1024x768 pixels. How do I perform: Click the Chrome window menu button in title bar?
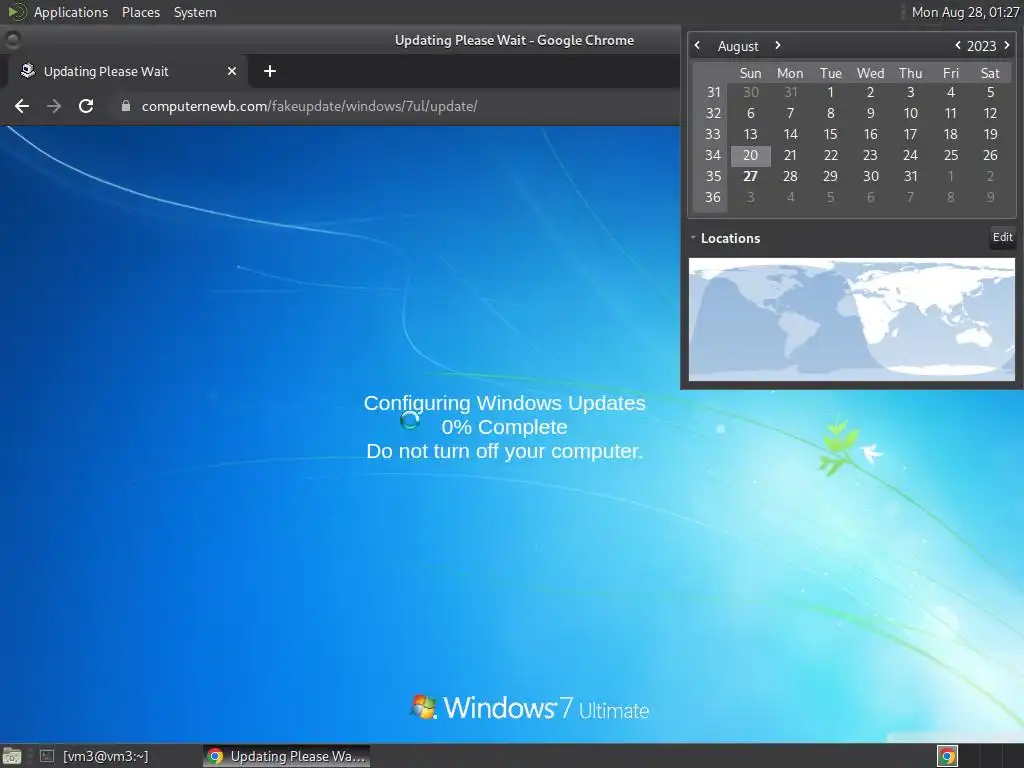(x=12, y=40)
